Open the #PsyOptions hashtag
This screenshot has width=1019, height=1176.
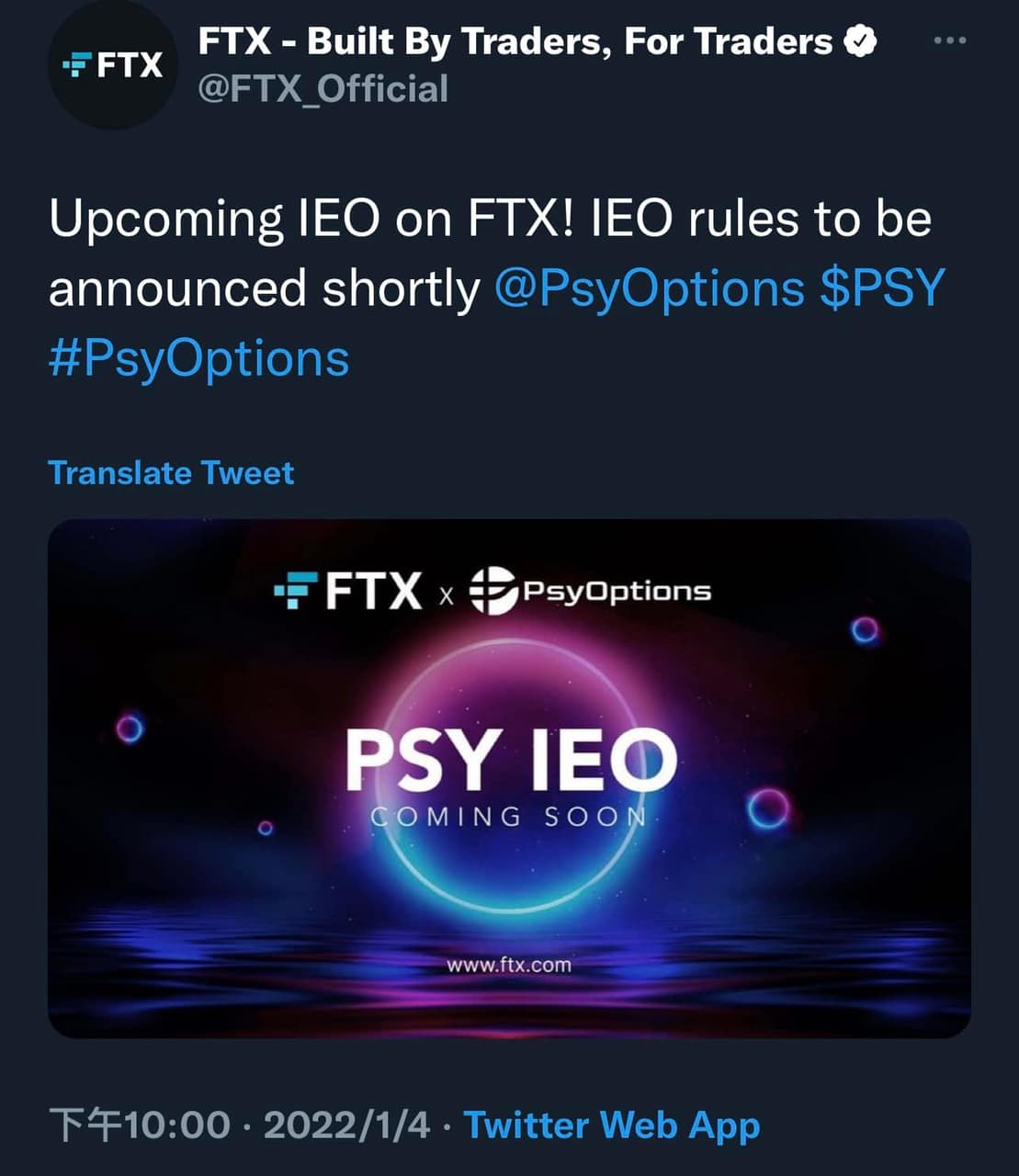[198, 358]
